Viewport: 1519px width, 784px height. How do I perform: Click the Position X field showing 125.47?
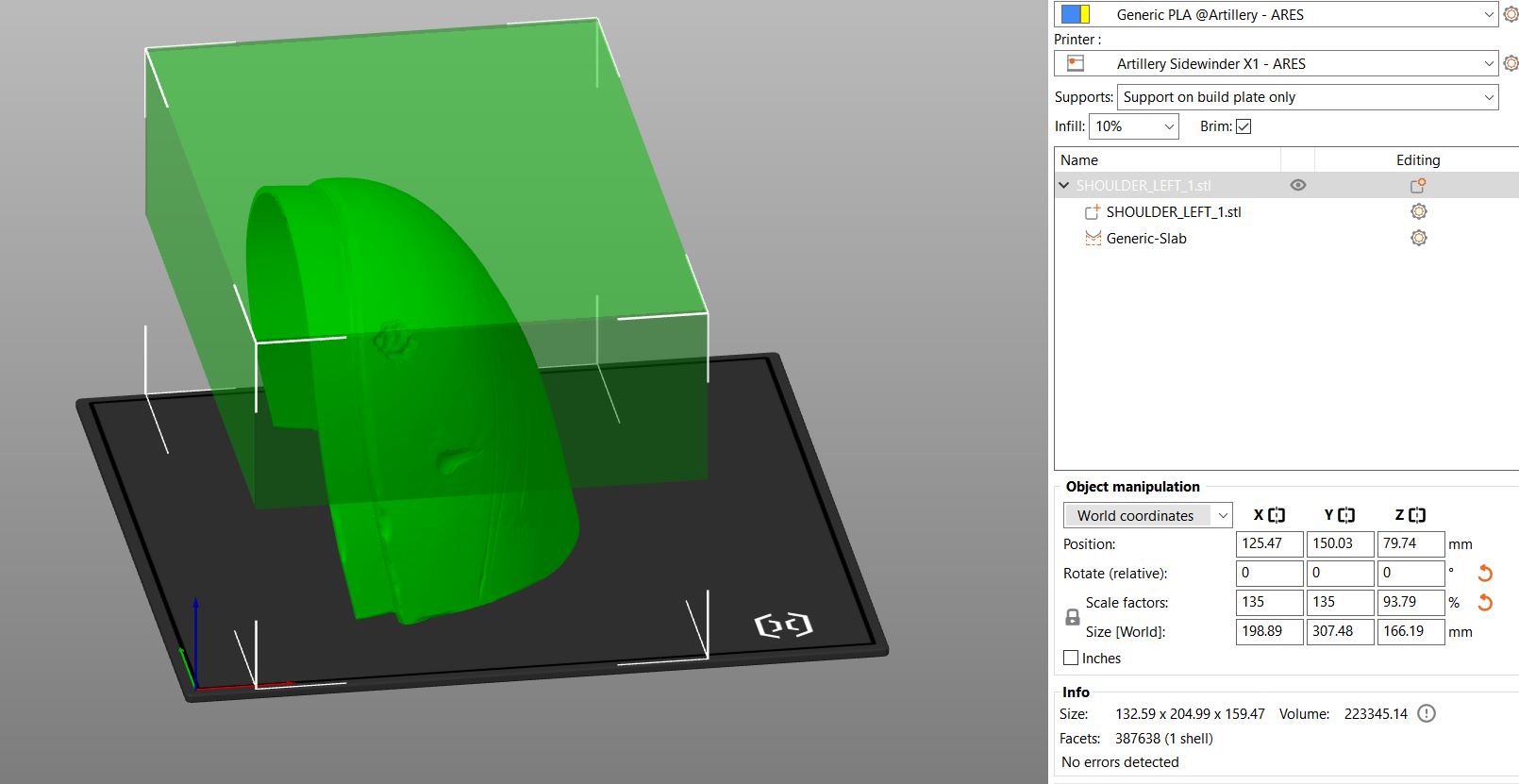[x=1269, y=543]
